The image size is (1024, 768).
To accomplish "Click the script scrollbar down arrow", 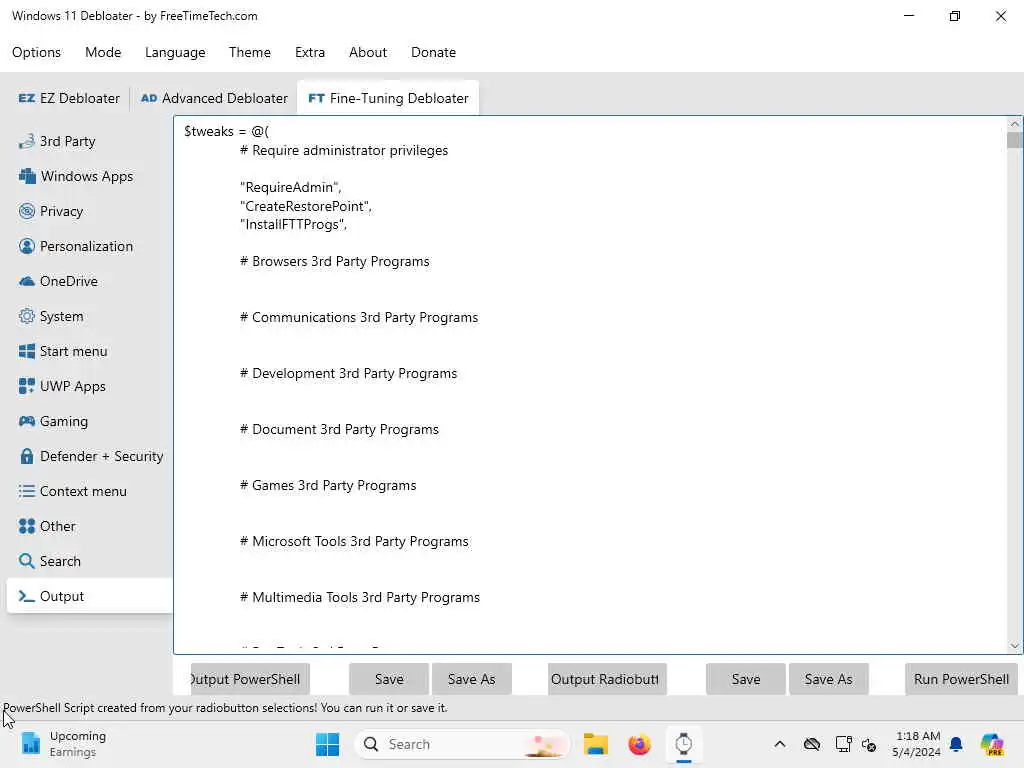I will 1014,646.
